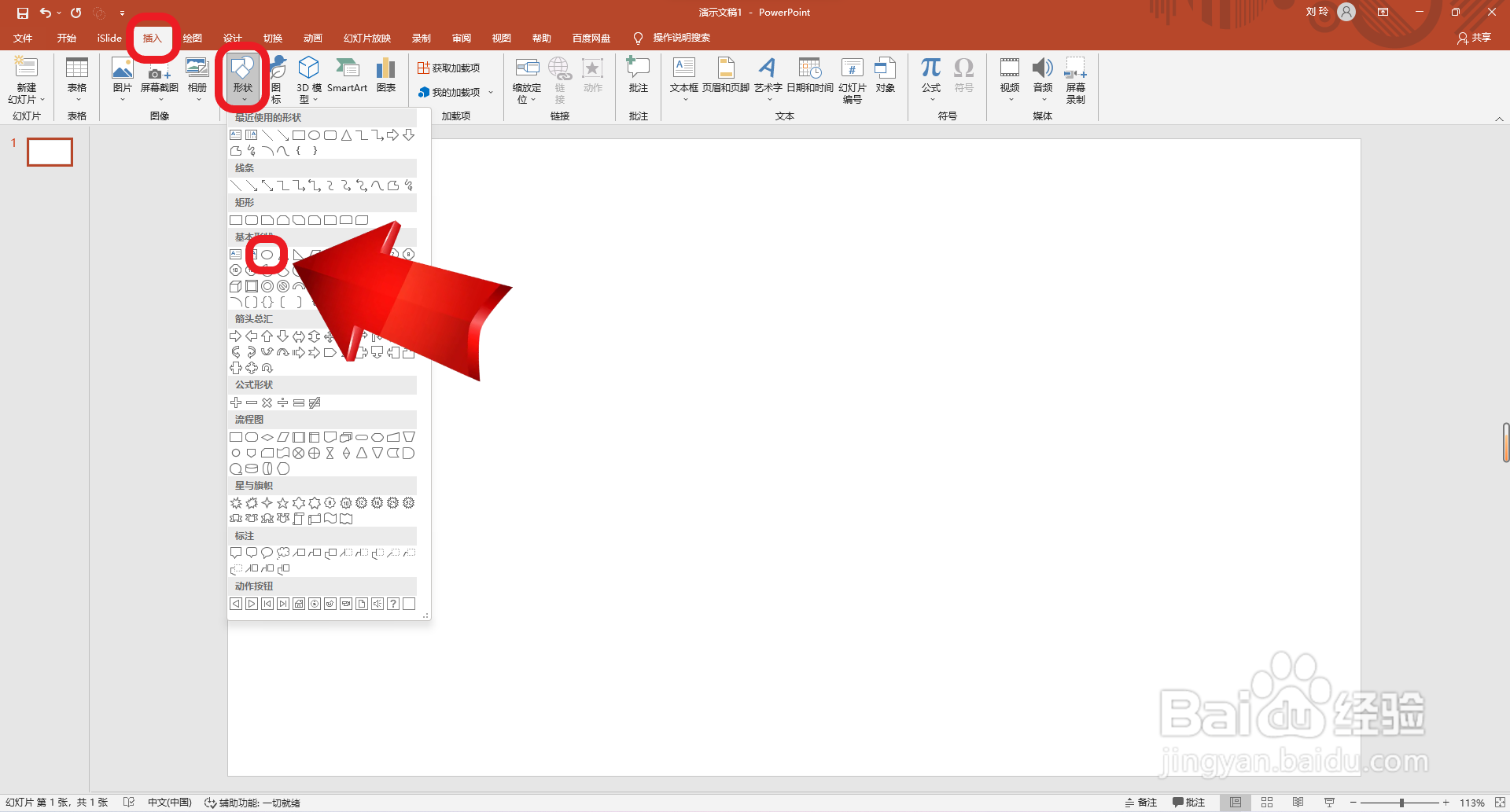Open the File tab

(x=23, y=39)
